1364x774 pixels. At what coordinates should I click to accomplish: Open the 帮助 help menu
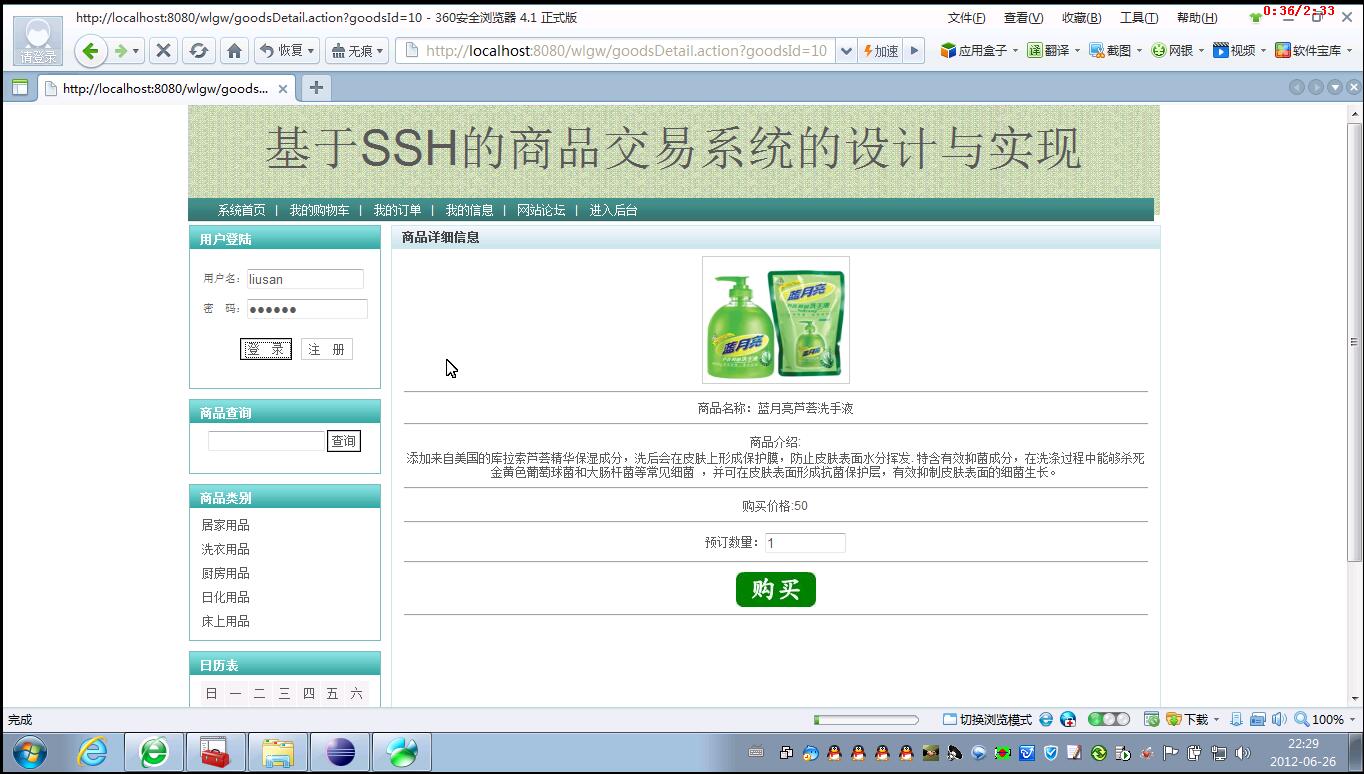1197,18
